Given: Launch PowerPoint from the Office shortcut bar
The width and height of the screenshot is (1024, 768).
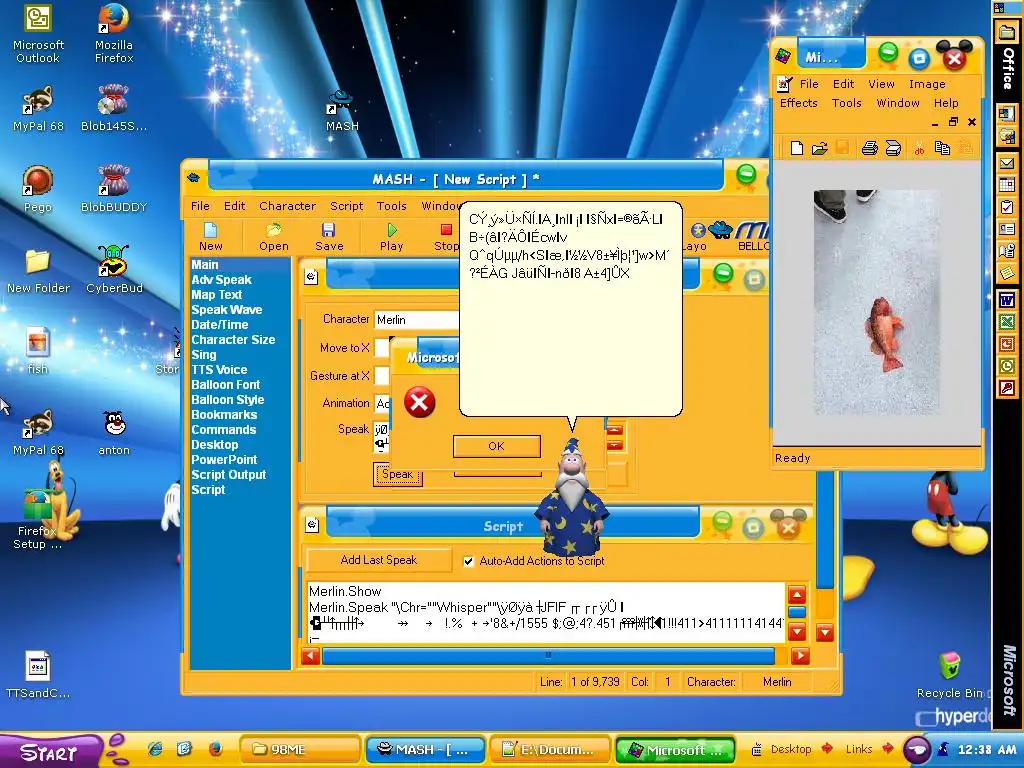Looking at the screenshot, I should point(1006,344).
